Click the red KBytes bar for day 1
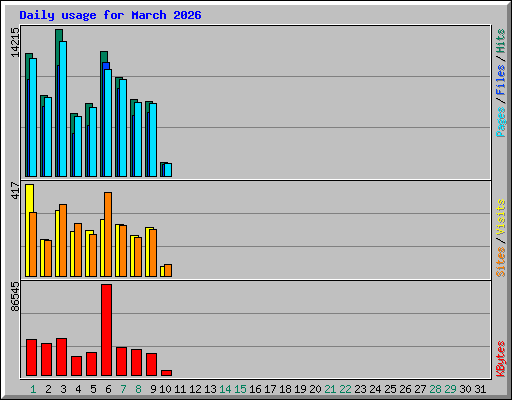Image resolution: width=512 pixels, height=400 pixels. pyautogui.click(x=31, y=358)
